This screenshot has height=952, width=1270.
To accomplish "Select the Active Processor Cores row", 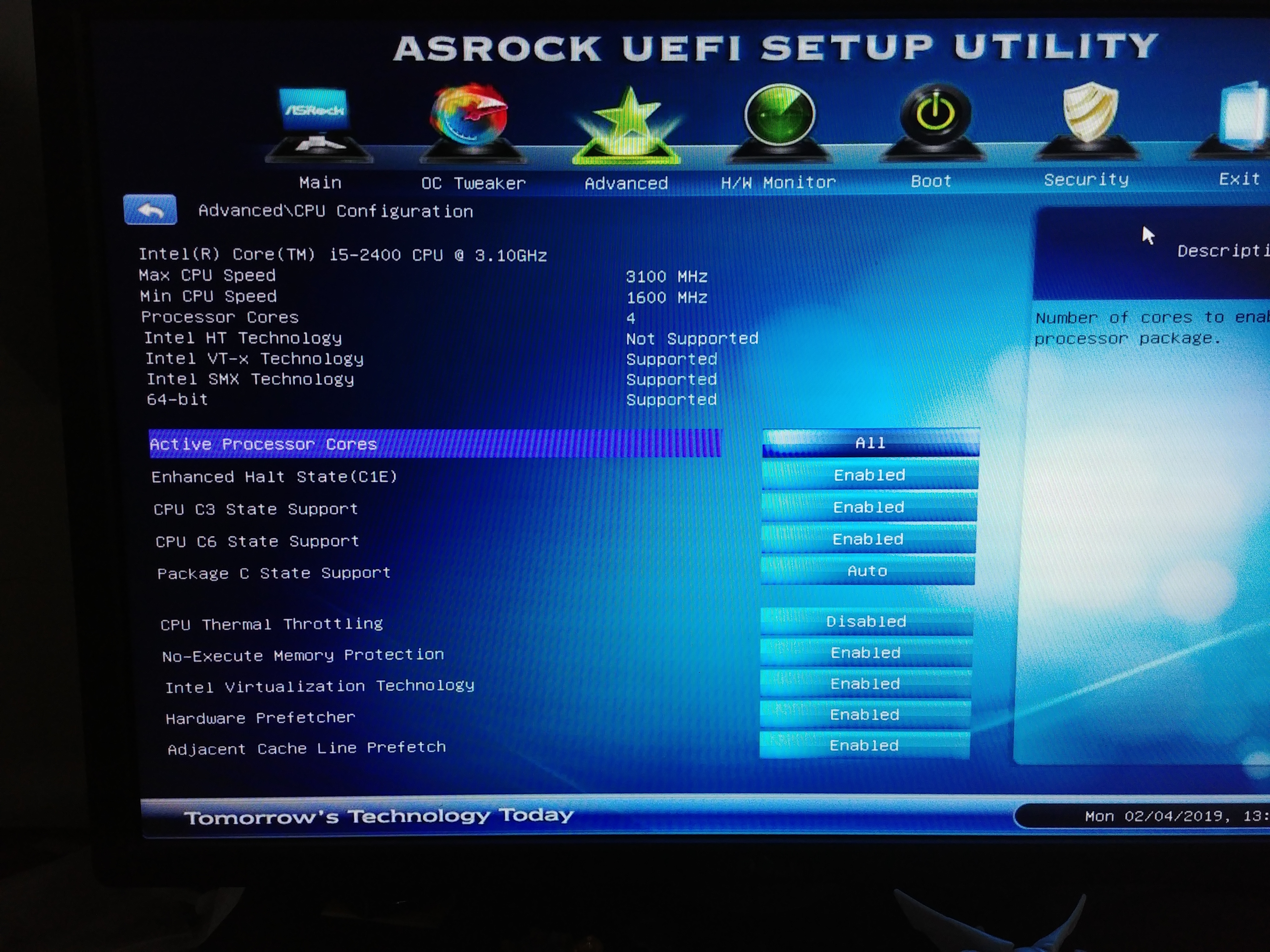I will 435,444.
